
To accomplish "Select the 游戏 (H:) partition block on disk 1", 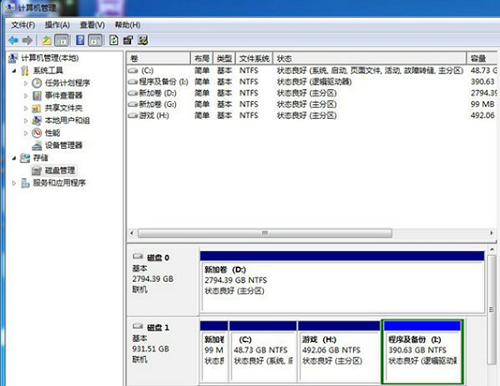I will pyautogui.click(x=339, y=351).
